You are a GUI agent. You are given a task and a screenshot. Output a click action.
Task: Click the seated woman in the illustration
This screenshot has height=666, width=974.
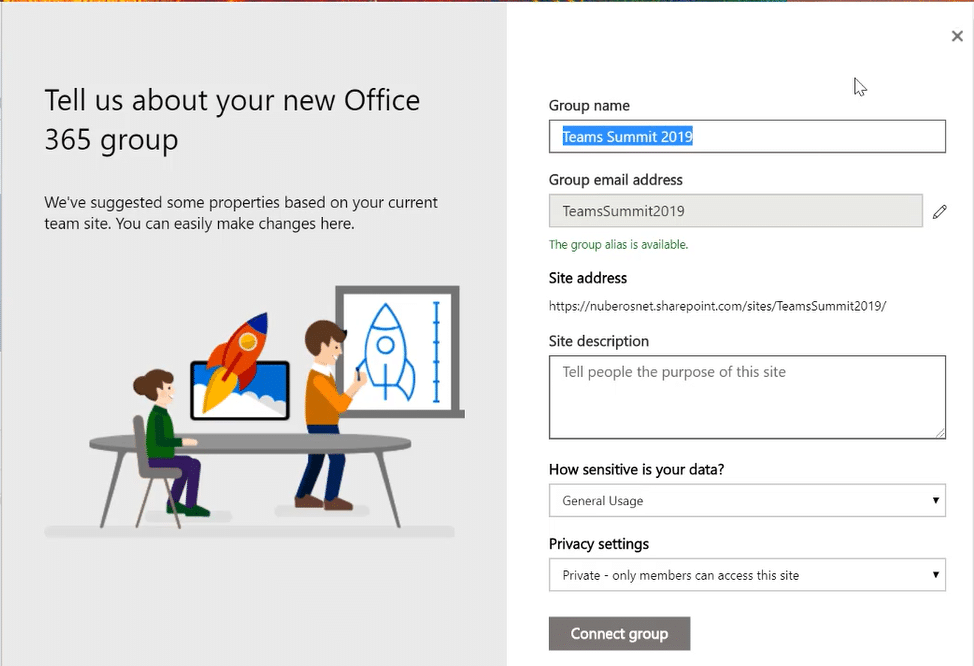click(166, 440)
